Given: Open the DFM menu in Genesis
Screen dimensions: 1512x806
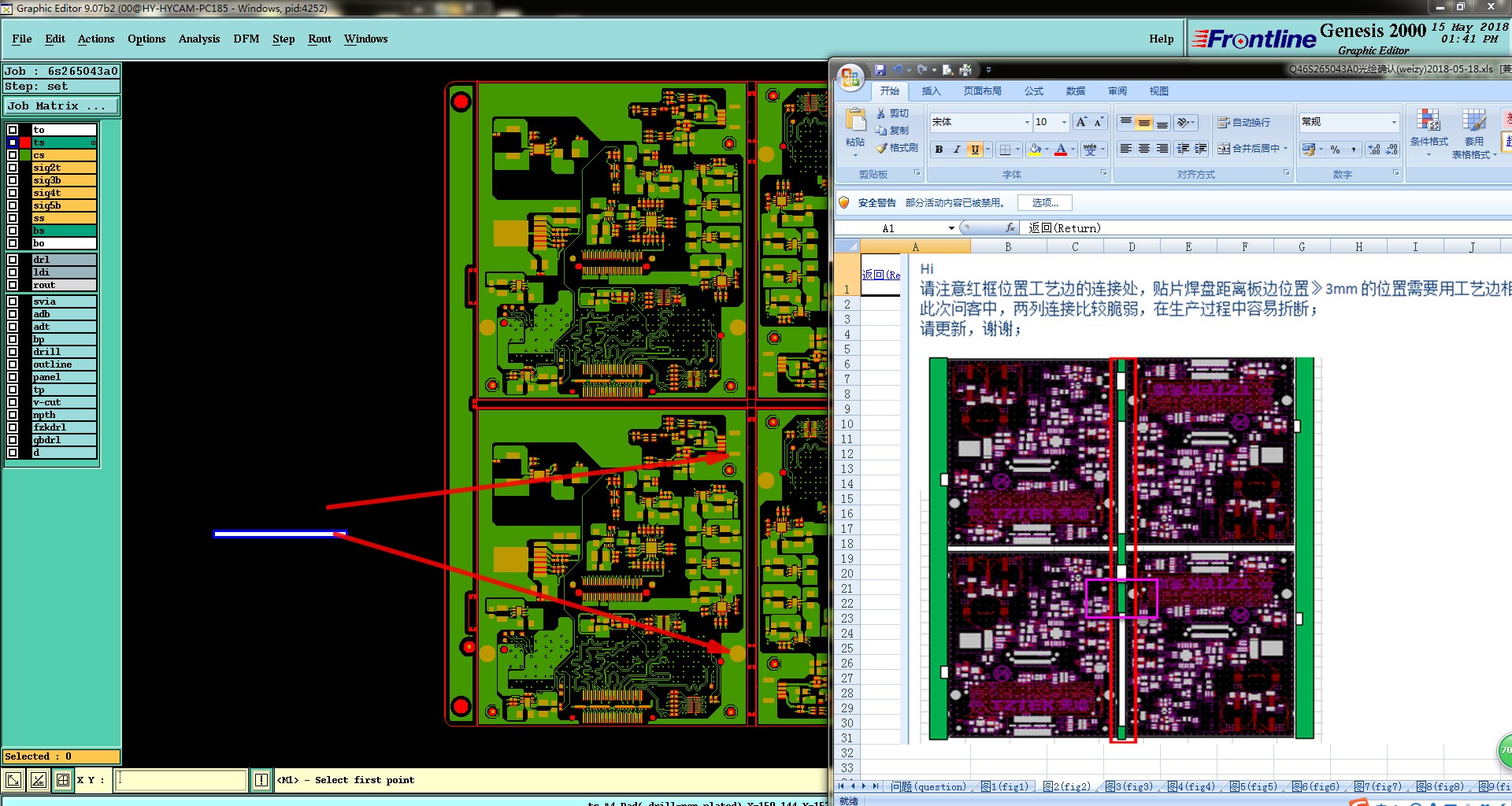Looking at the screenshot, I should pos(246,39).
